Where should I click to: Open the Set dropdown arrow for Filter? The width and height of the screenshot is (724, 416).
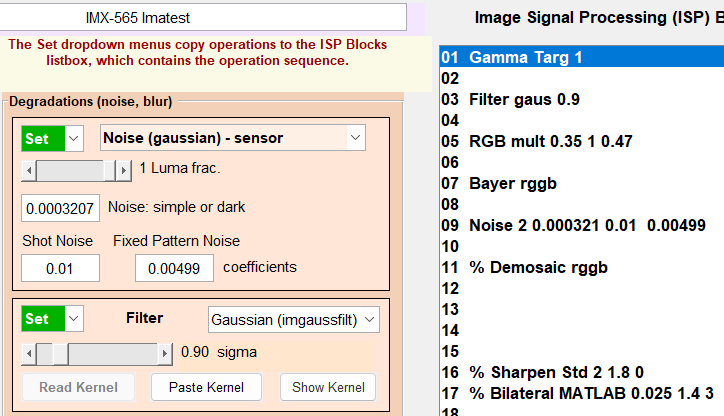(74, 319)
